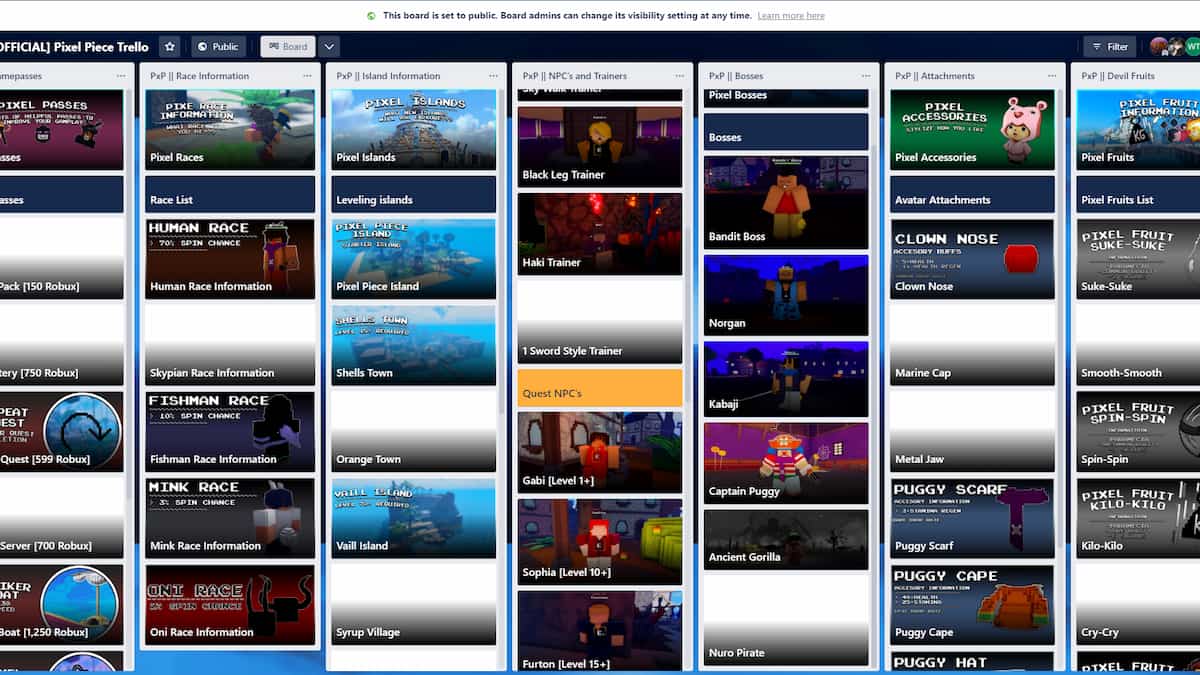This screenshot has height=675, width=1200.
Task: Click the WT member avatar
Action: point(1191,46)
